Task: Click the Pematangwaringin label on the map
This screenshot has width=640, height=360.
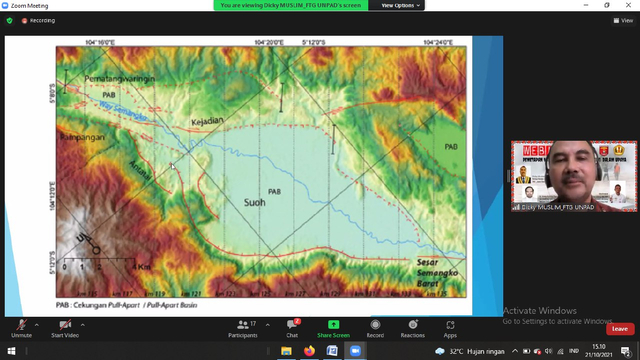Action: (x=120, y=79)
